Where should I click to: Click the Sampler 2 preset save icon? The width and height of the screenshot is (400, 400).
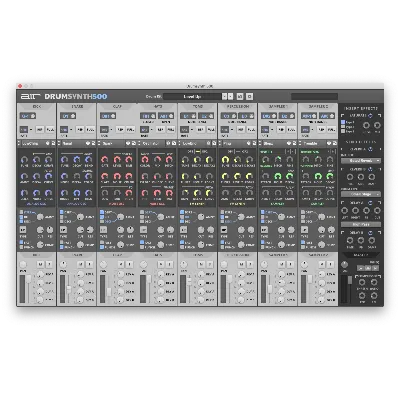[335, 143]
